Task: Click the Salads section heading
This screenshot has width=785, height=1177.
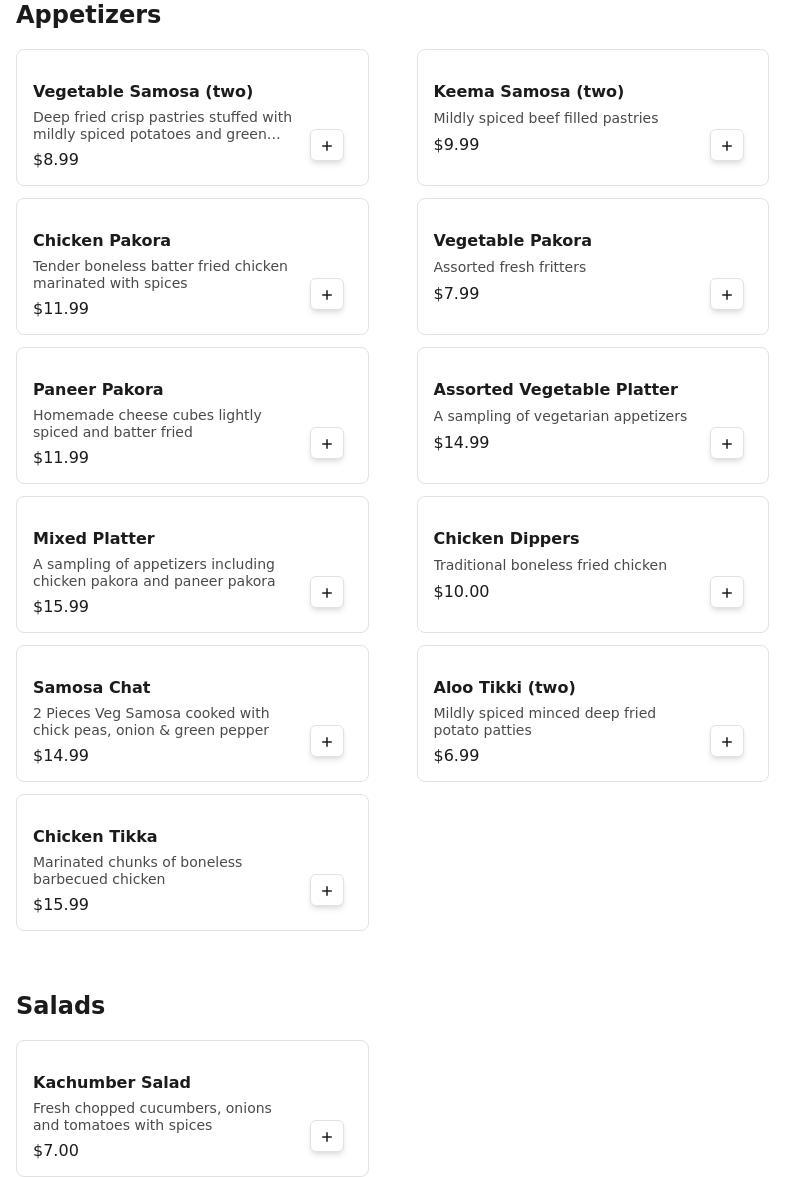Action: coord(60,1006)
